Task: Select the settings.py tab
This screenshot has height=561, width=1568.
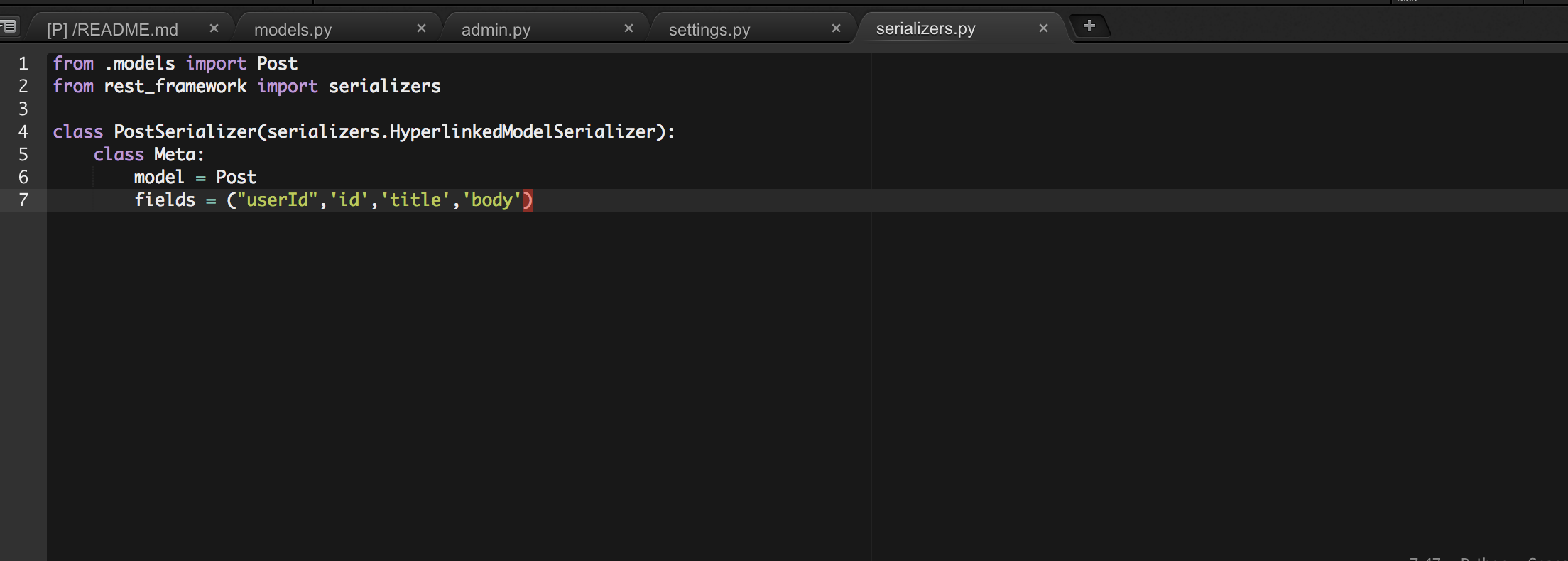Action: coord(709,30)
